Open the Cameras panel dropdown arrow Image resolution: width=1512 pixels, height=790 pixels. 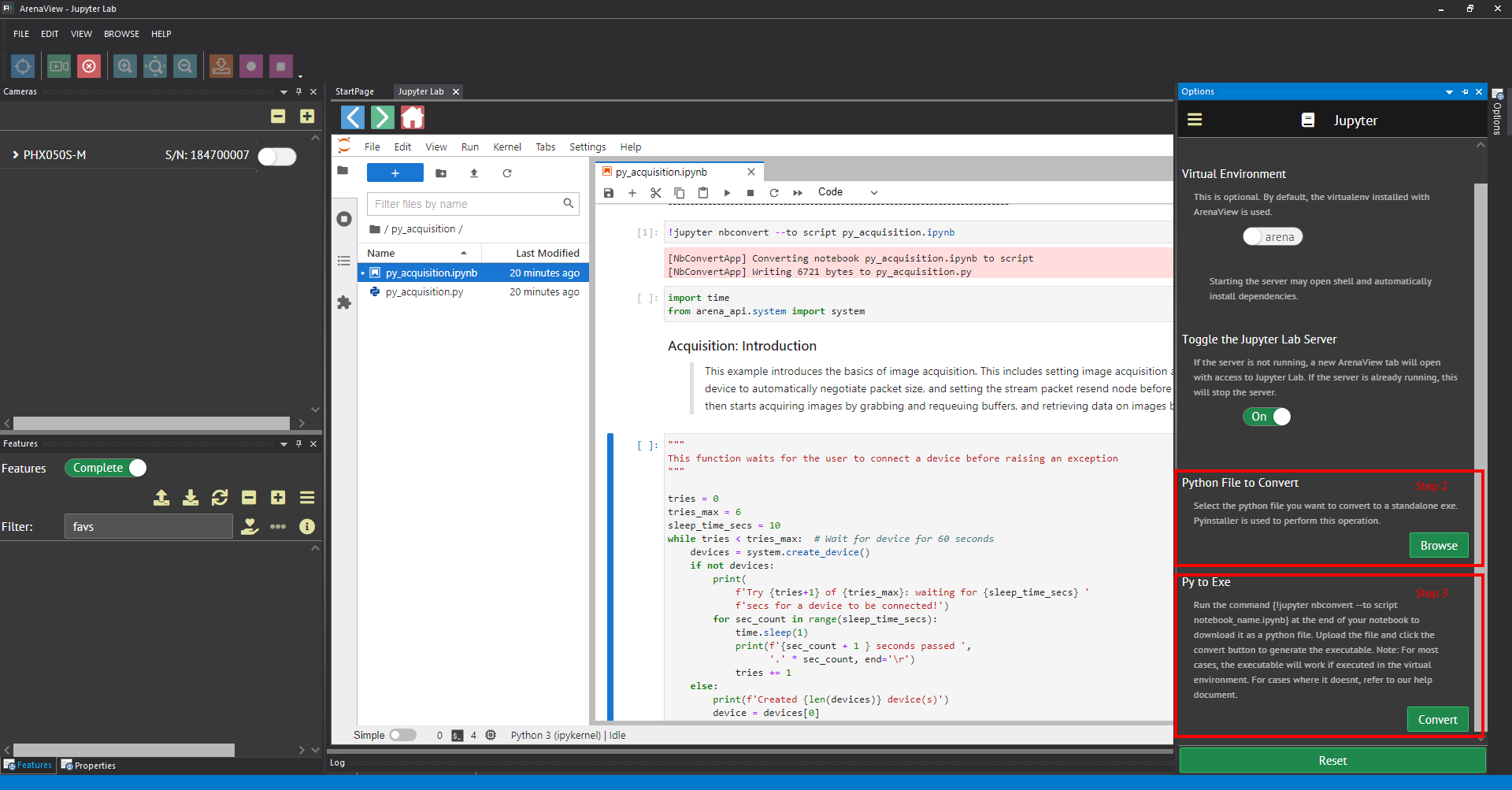pos(283,92)
